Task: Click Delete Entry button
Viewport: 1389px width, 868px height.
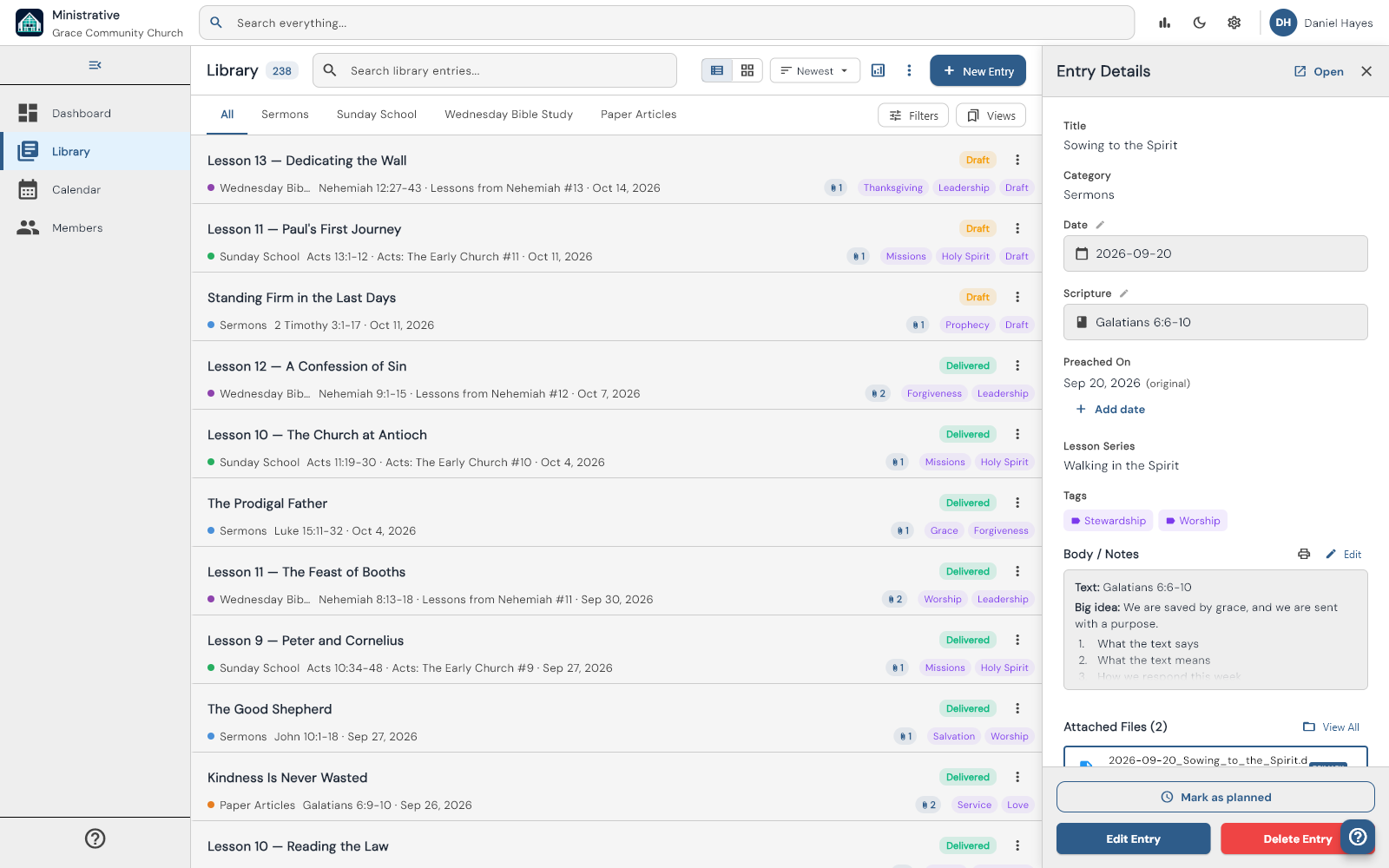Action: coord(1297,838)
